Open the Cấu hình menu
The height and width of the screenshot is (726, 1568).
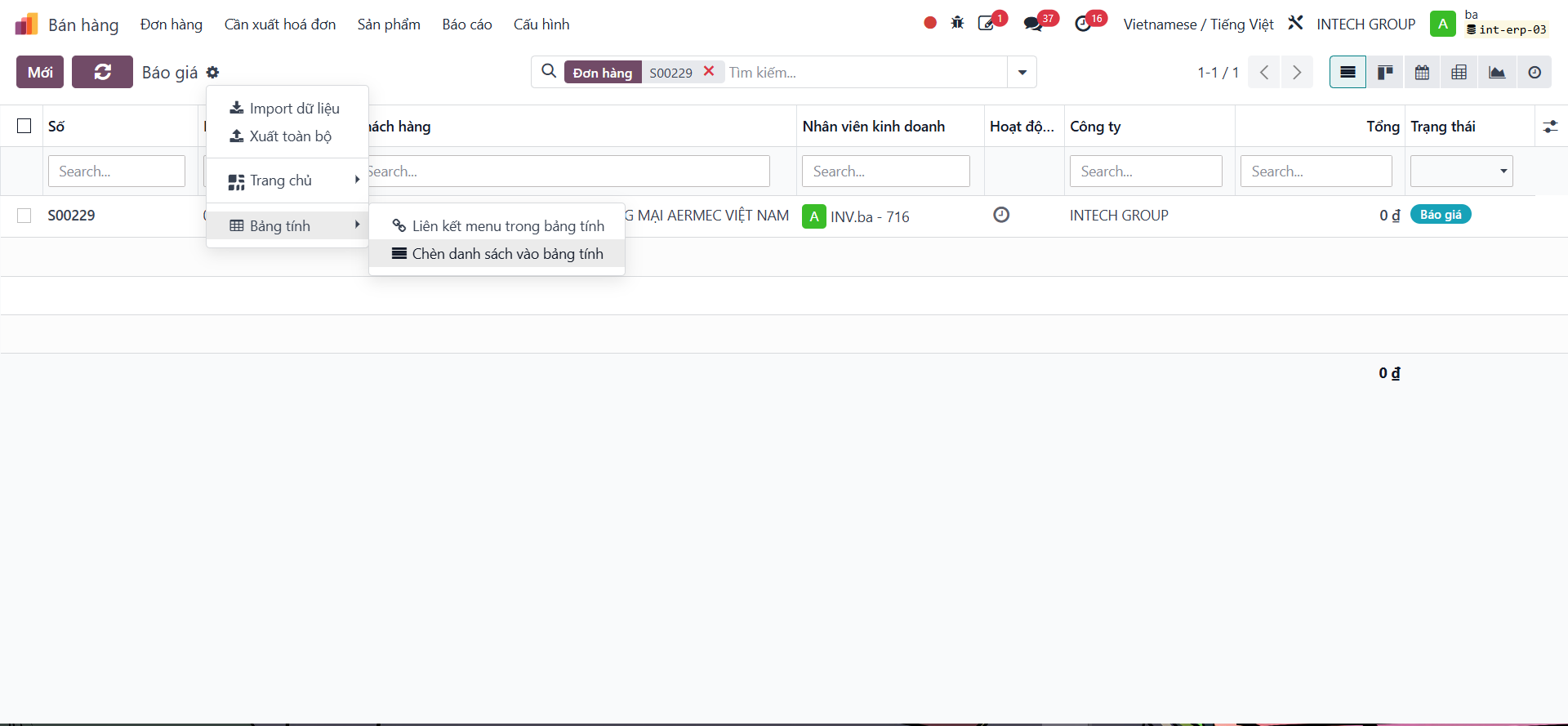pos(541,24)
